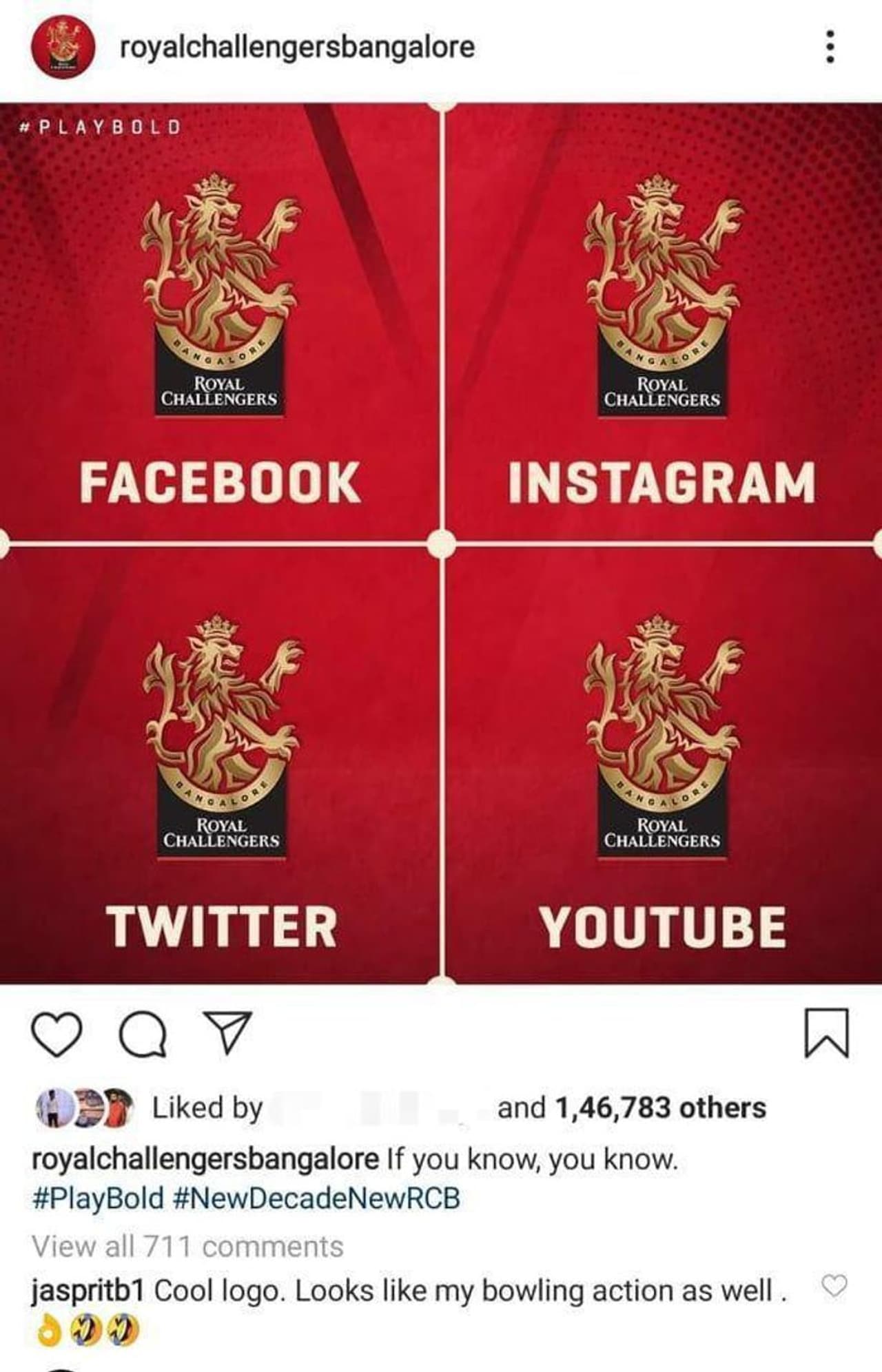View all 711 comments
This screenshot has height=1372, width=882.
(x=187, y=1246)
